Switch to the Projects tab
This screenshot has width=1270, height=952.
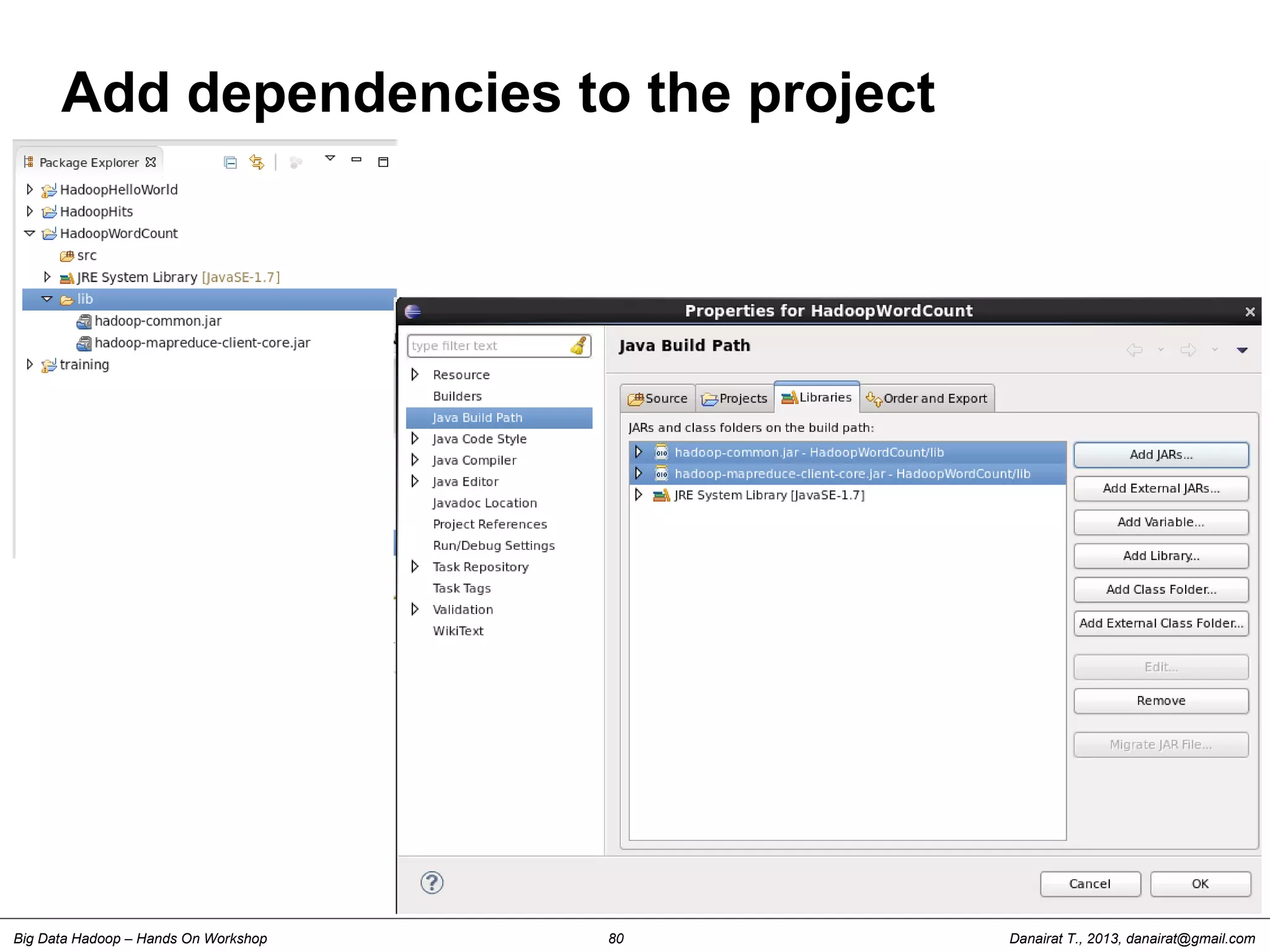click(734, 399)
